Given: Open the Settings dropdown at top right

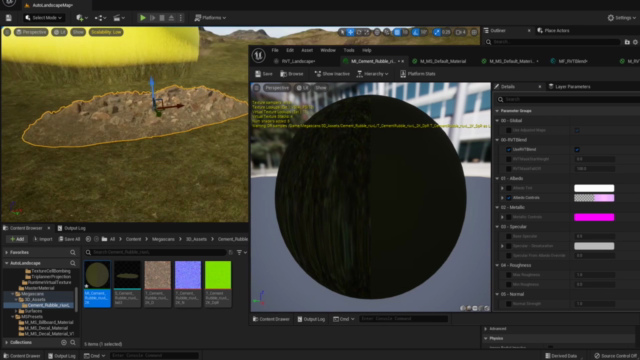Looking at the screenshot, I should [x=622, y=18].
